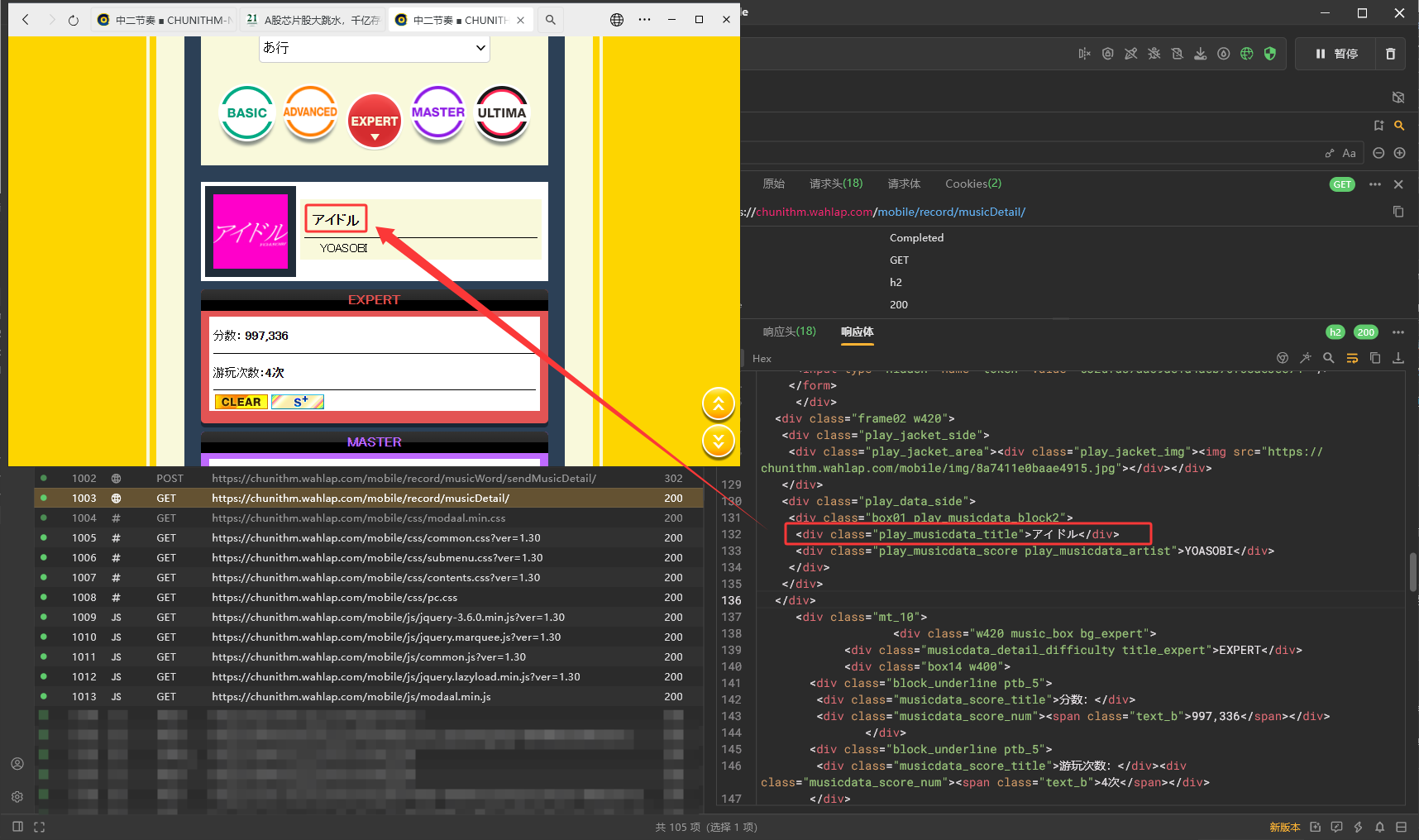1419x840 pixels.
Task: Search within the response body
Action: (1329, 358)
